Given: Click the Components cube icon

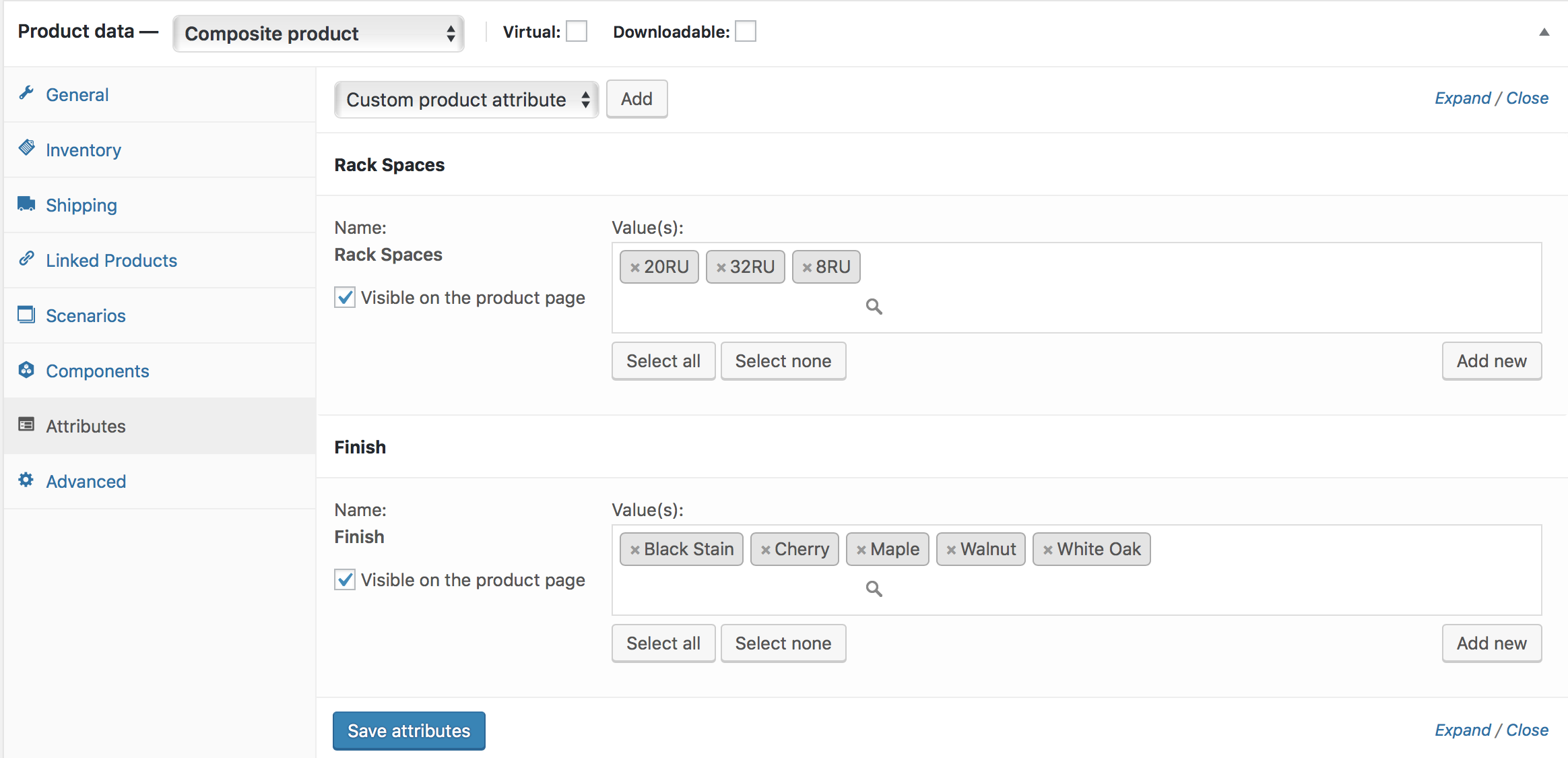Looking at the screenshot, I should tap(26, 369).
